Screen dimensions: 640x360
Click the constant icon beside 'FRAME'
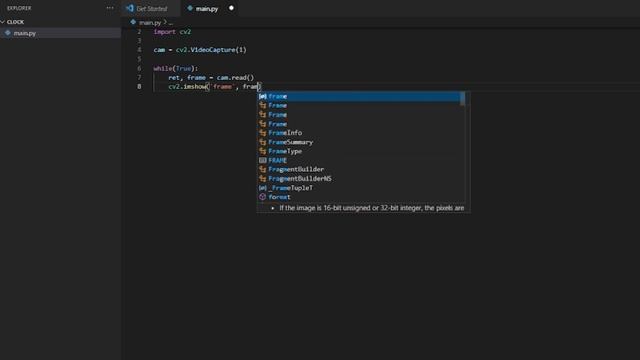click(x=262, y=160)
